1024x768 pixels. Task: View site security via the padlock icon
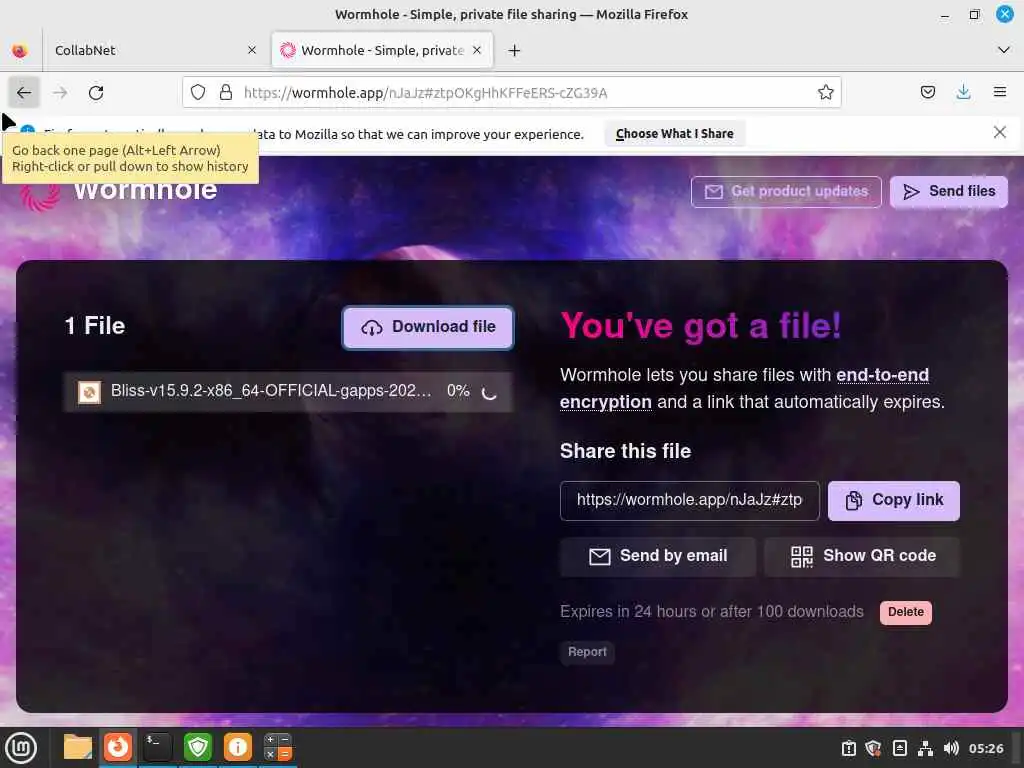(226, 92)
